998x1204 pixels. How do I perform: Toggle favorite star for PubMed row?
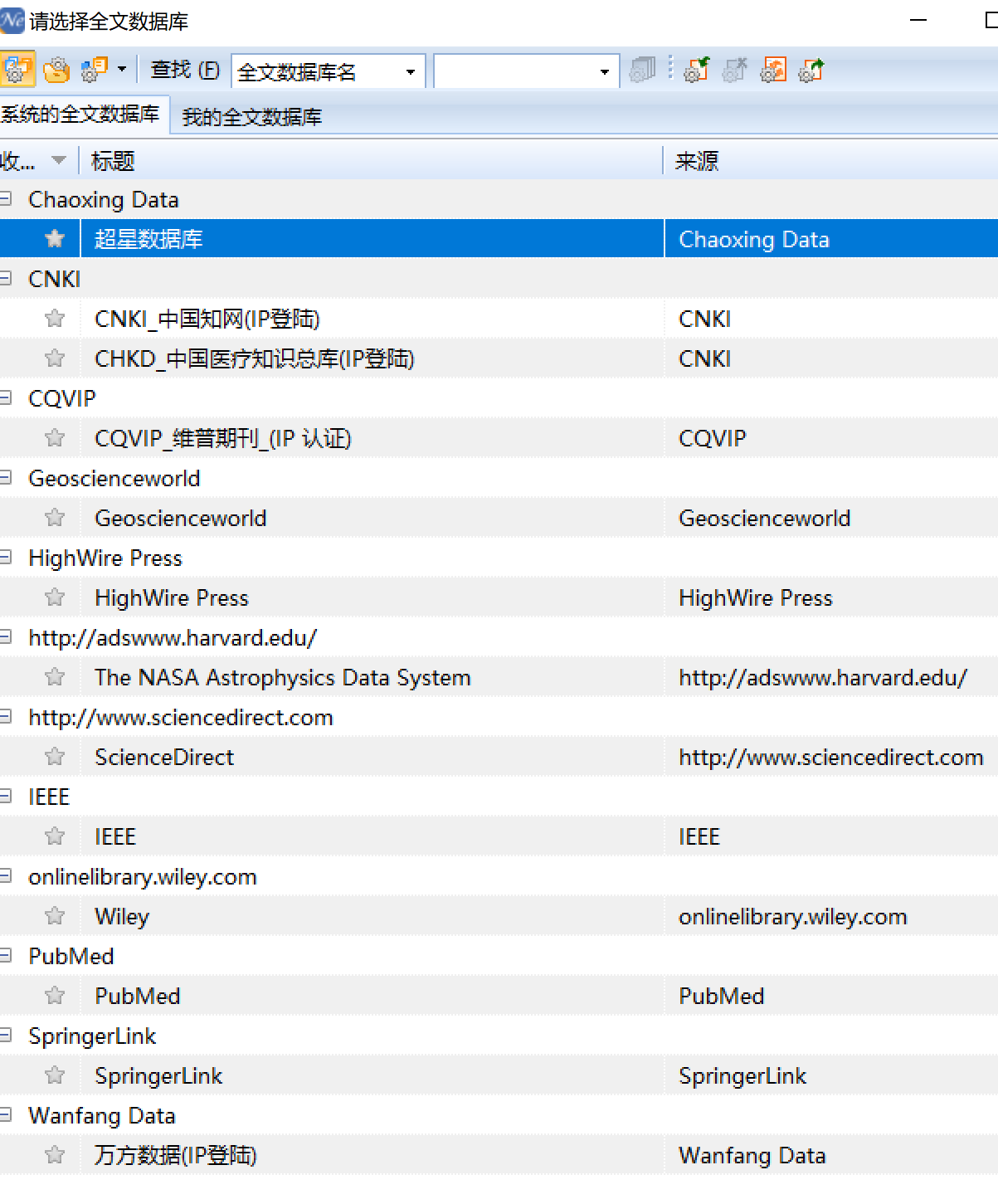point(55,996)
